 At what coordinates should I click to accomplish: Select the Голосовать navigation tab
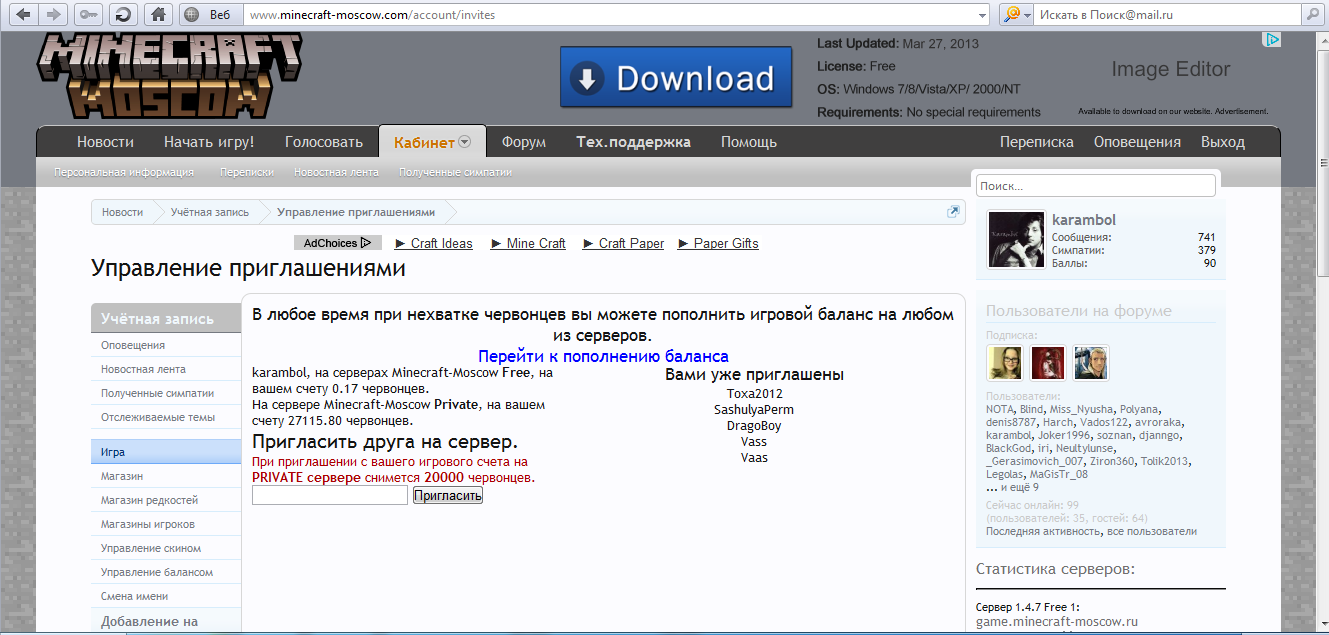(x=323, y=142)
